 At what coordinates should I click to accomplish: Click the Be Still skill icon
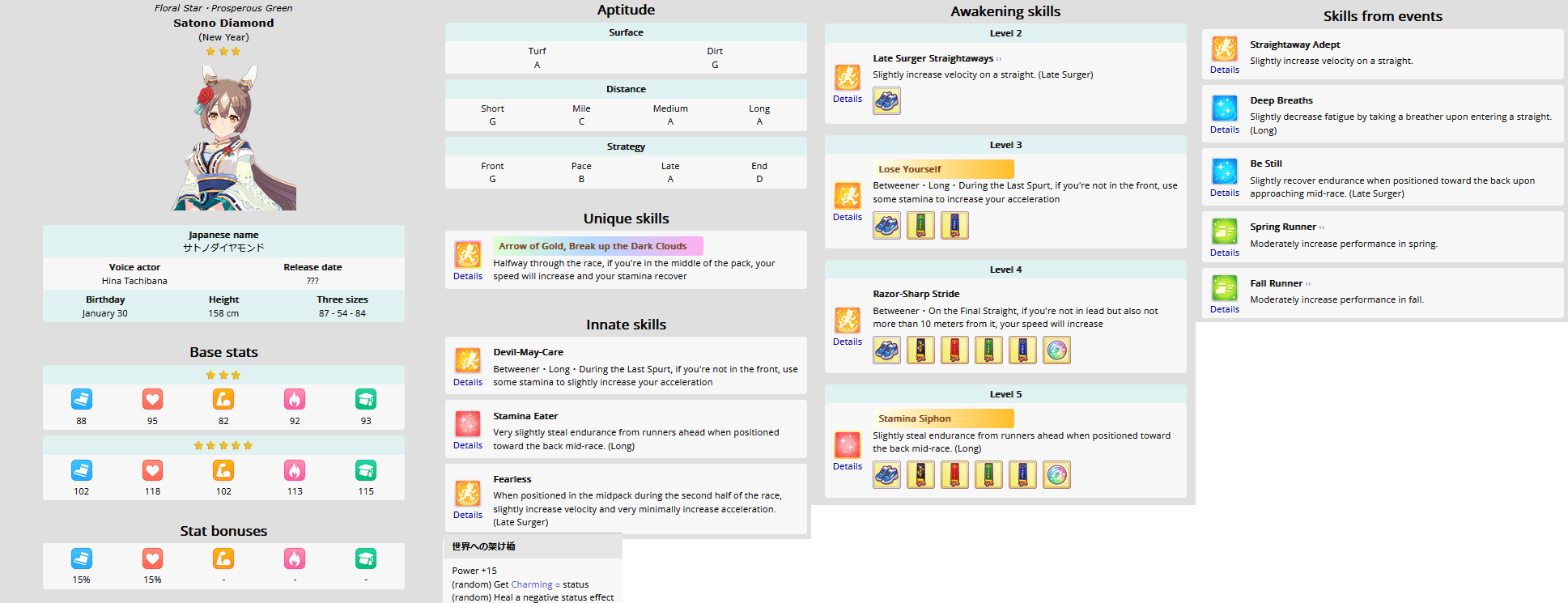1225,172
